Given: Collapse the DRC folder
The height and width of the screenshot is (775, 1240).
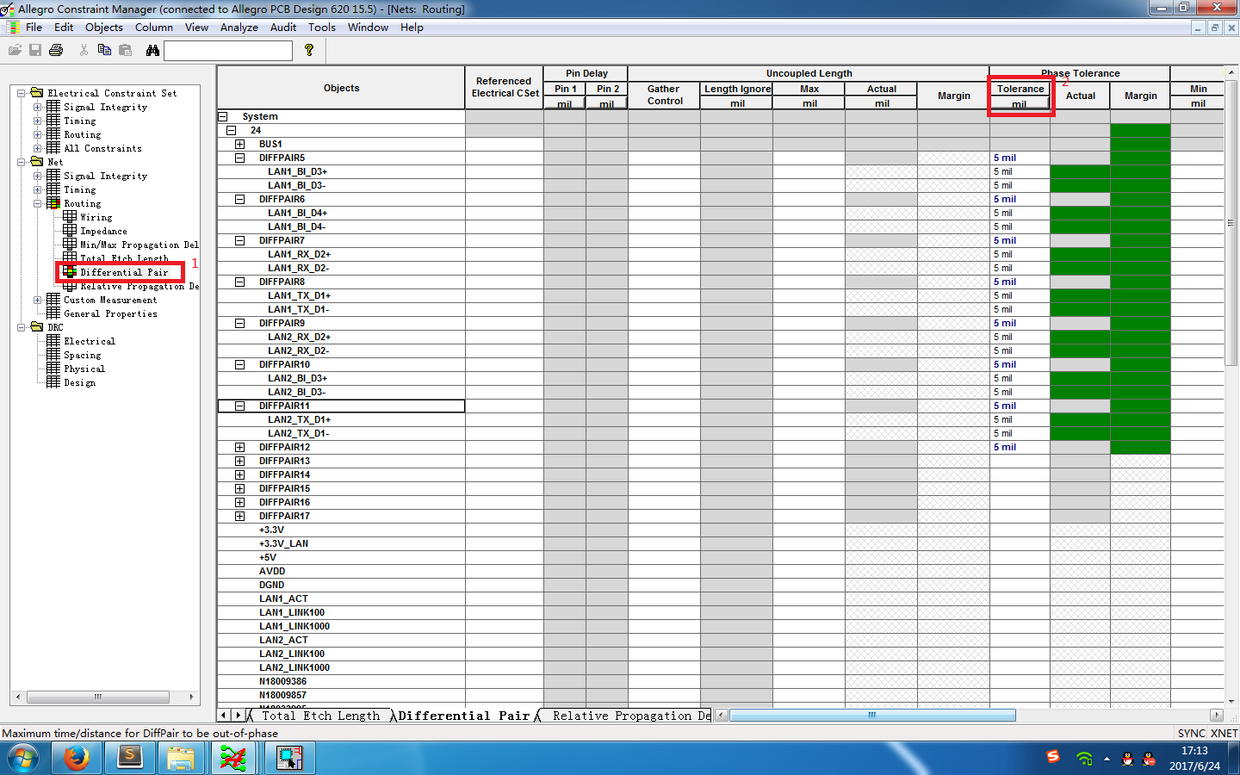Looking at the screenshot, I should point(22,327).
